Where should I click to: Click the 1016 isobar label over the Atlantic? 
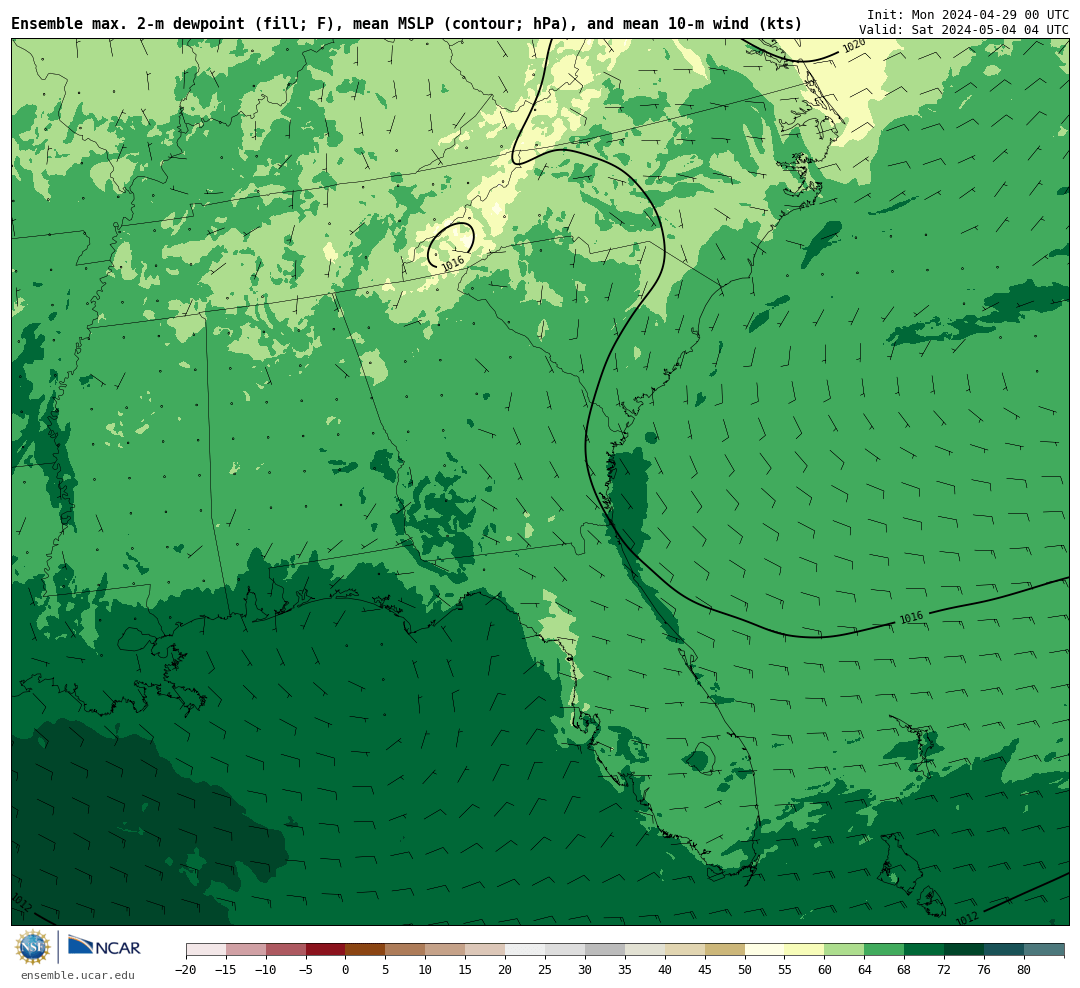[911, 618]
